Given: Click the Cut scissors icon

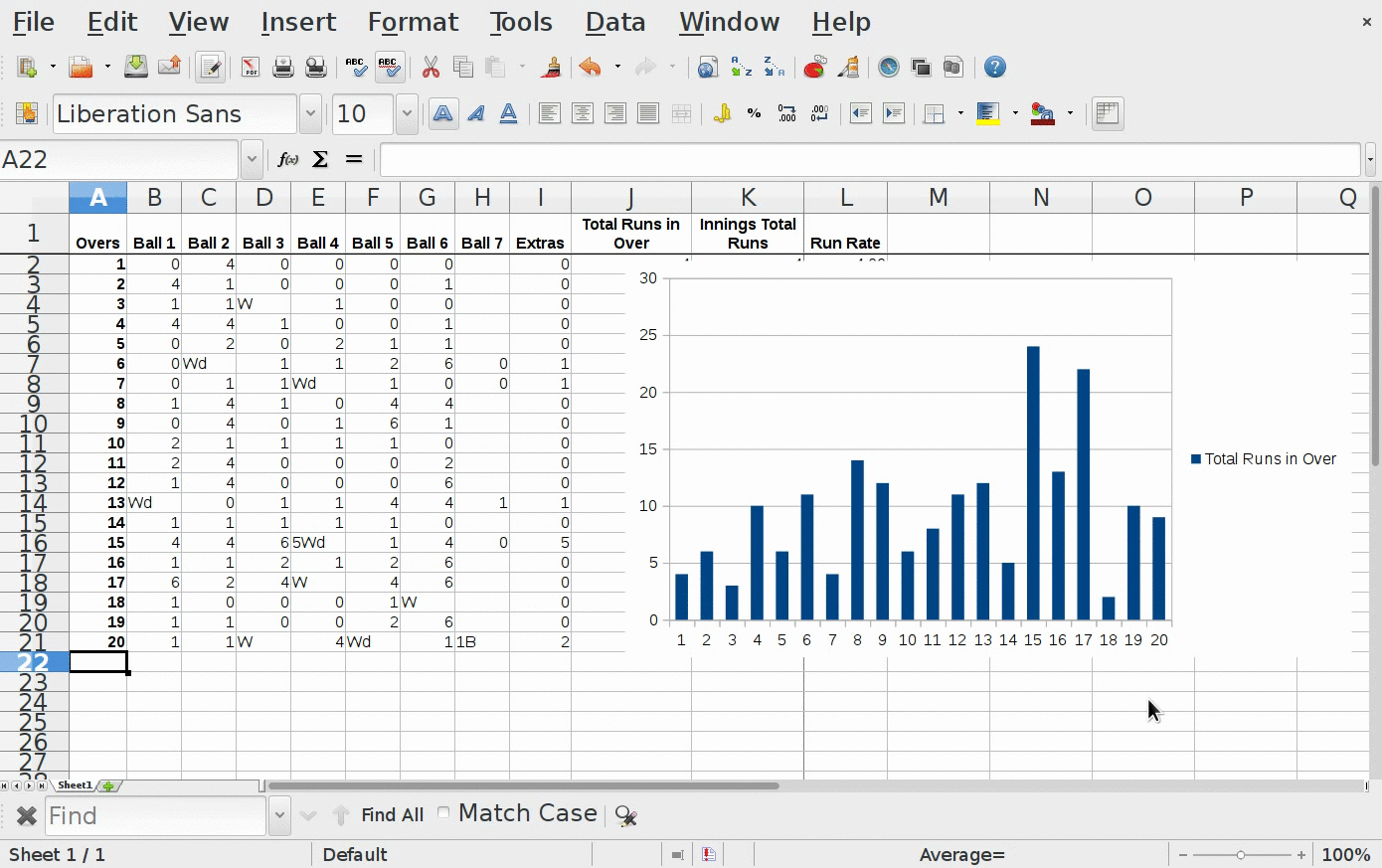Looking at the screenshot, I should click(x=431, y=68).
